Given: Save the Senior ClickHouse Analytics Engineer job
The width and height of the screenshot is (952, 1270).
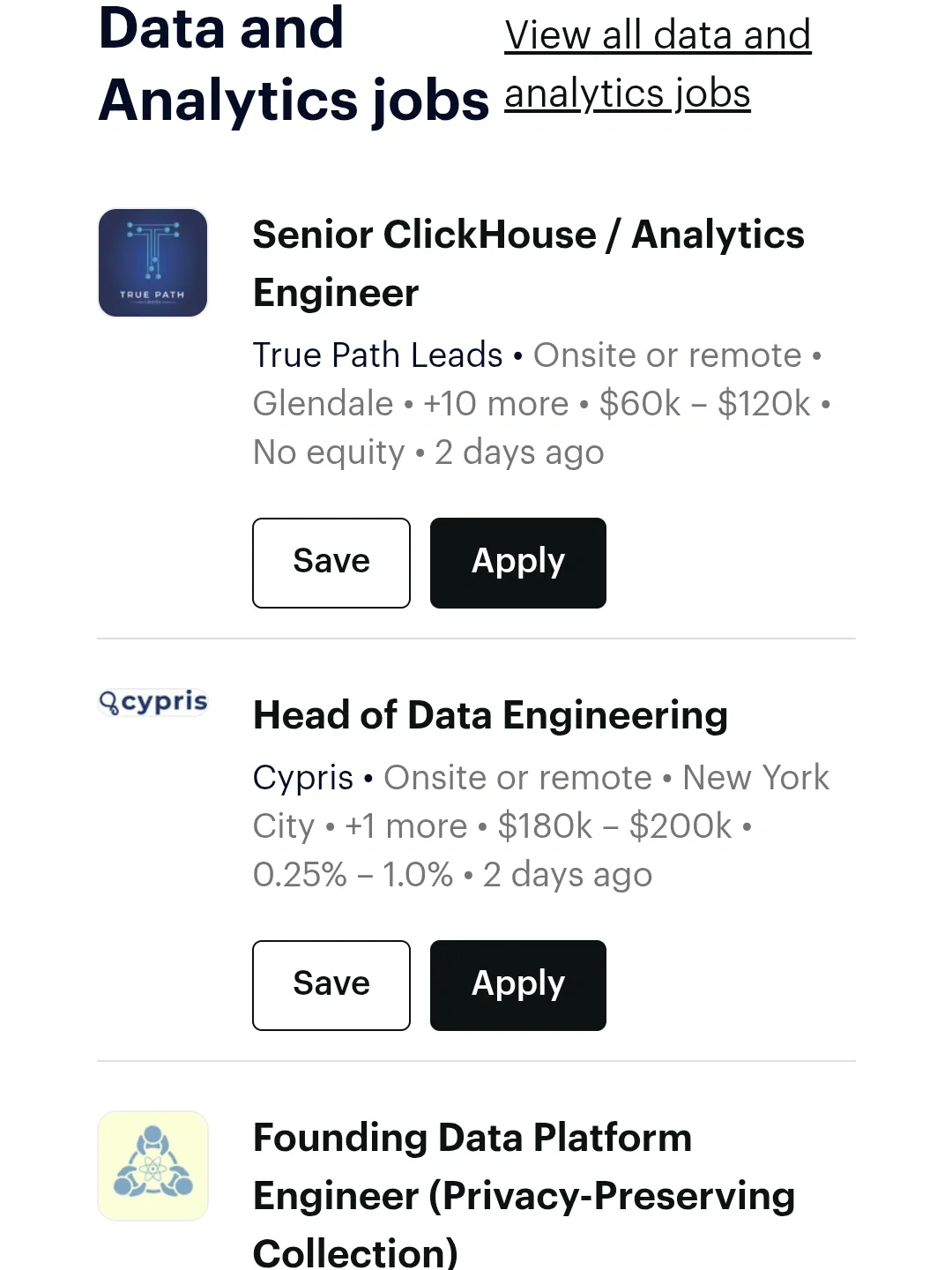Looking at the screenshot, I should click(331, 563).
